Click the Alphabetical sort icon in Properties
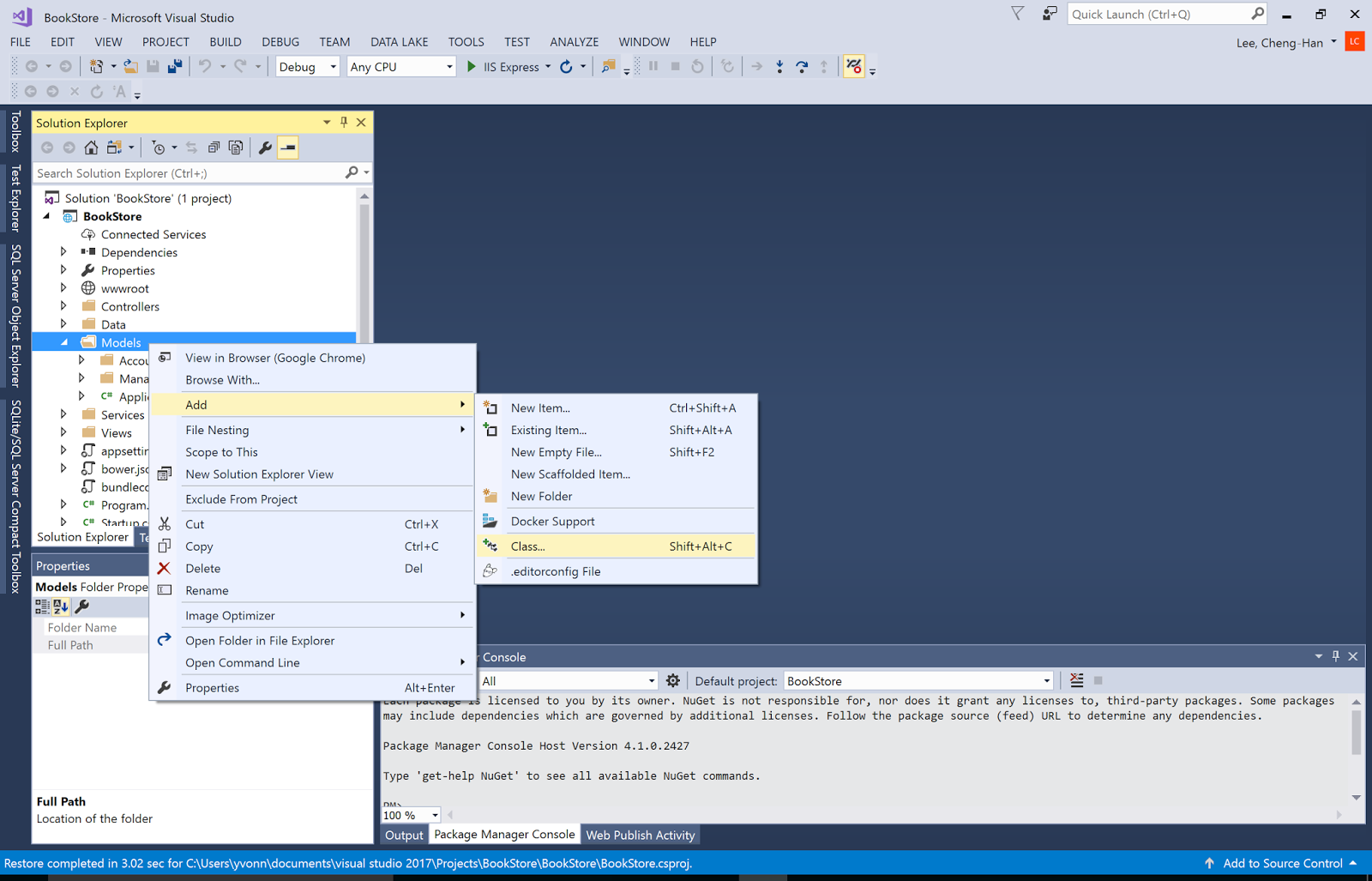 coord(61,606)
